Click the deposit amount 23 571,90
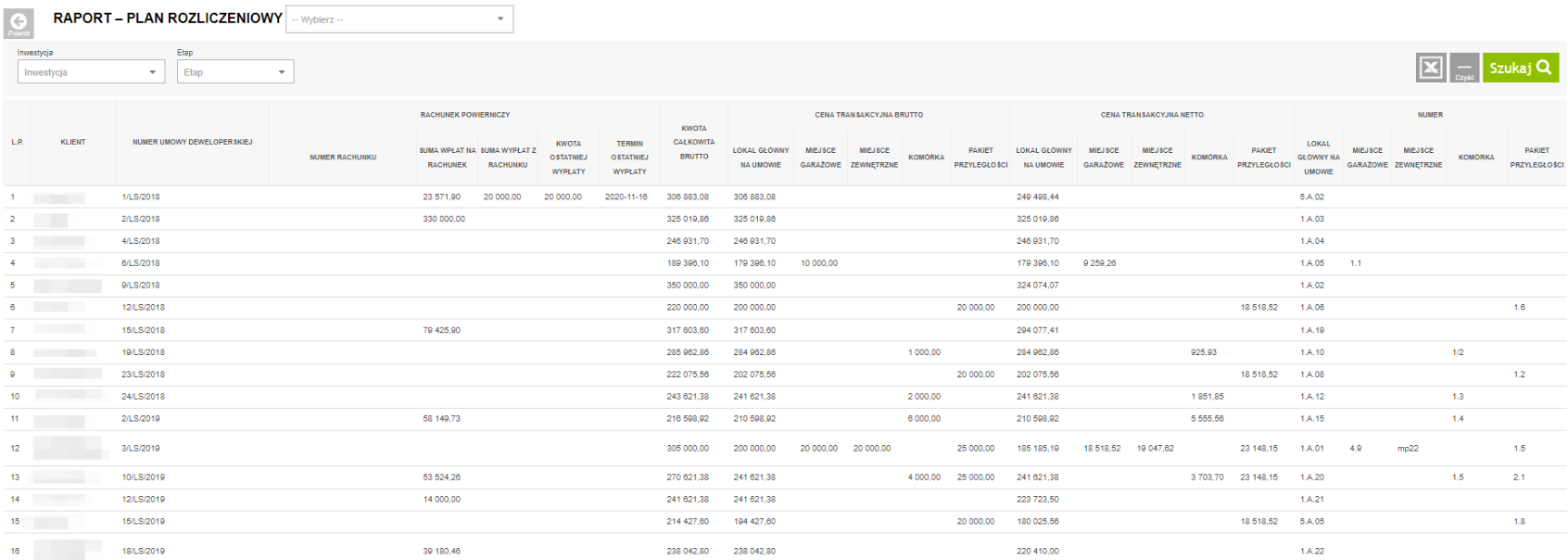This screenshot has width=1568, height=560. tap(441, 197)
